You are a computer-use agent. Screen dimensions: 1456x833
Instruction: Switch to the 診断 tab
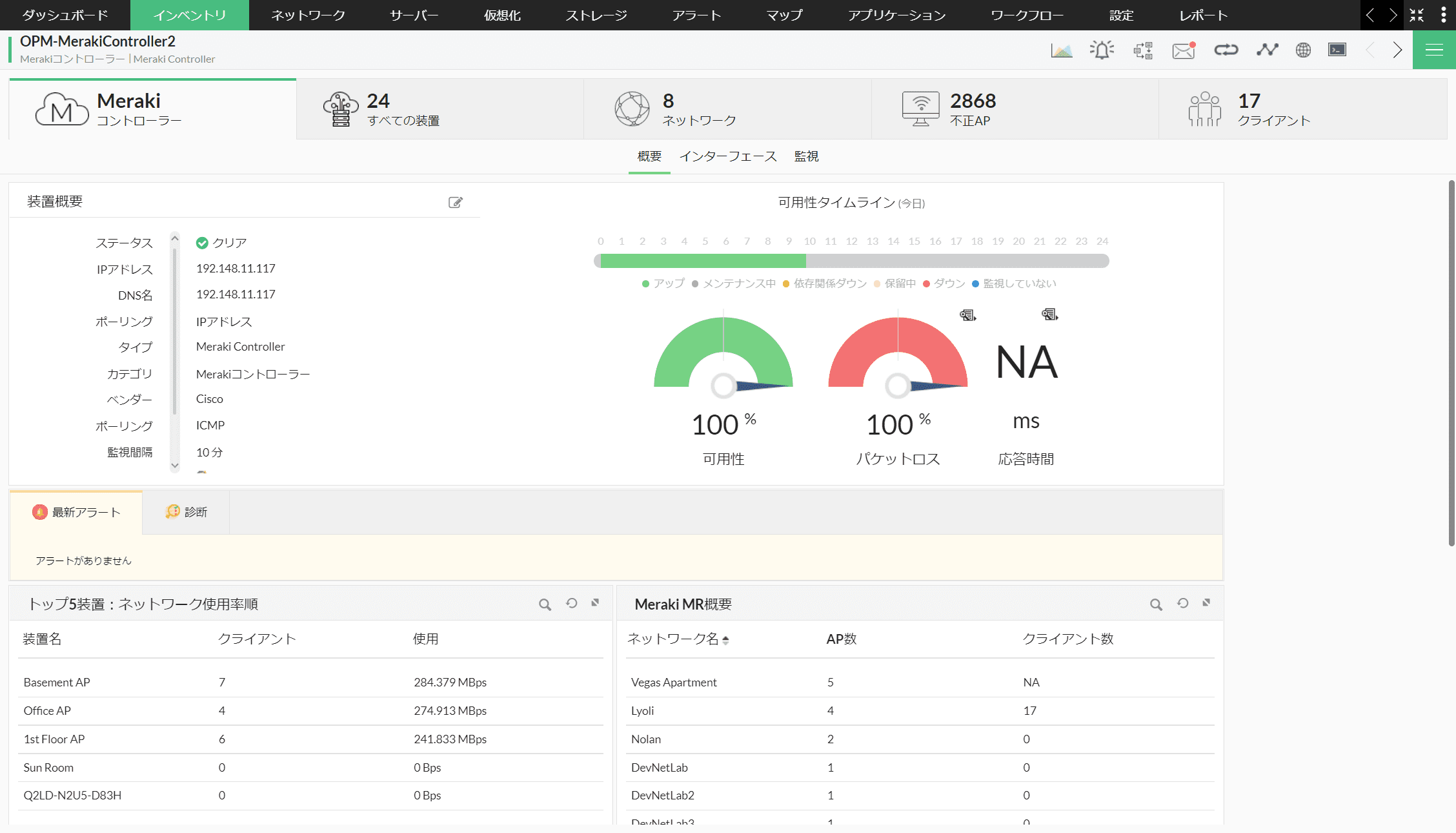tap(186, 511)
